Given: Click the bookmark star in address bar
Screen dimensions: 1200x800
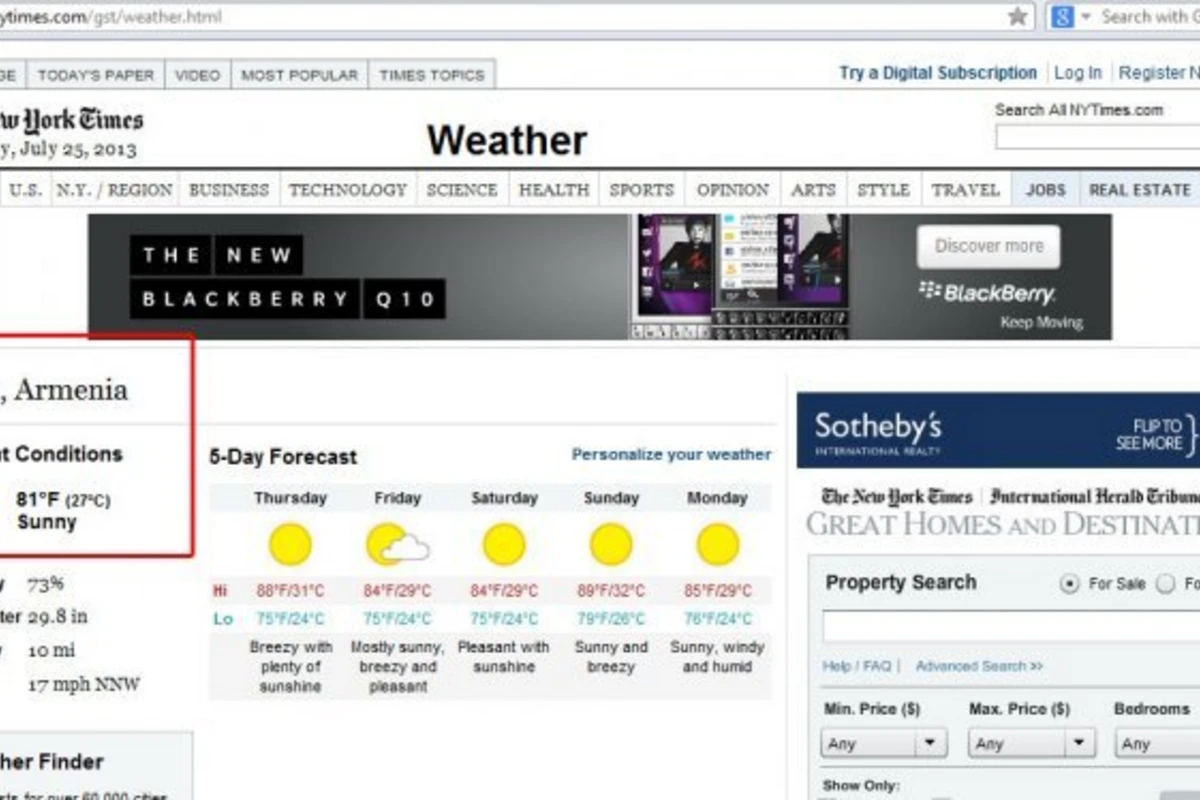Looking at the screenshot, I should [x=1018, y=16].
